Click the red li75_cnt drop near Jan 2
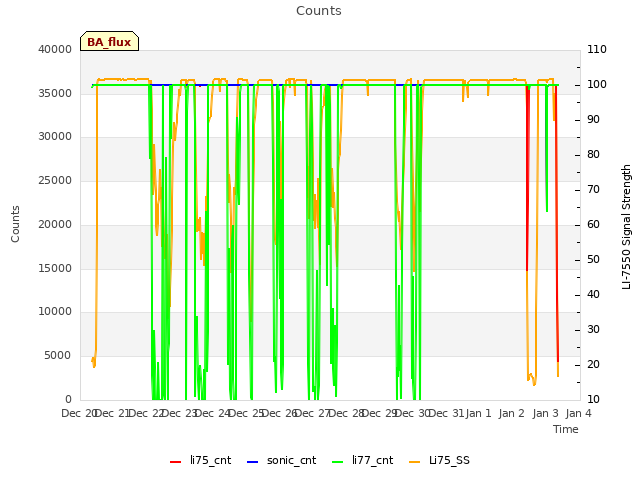Viewport: 640px width, 480px height. tap(528, 180)
